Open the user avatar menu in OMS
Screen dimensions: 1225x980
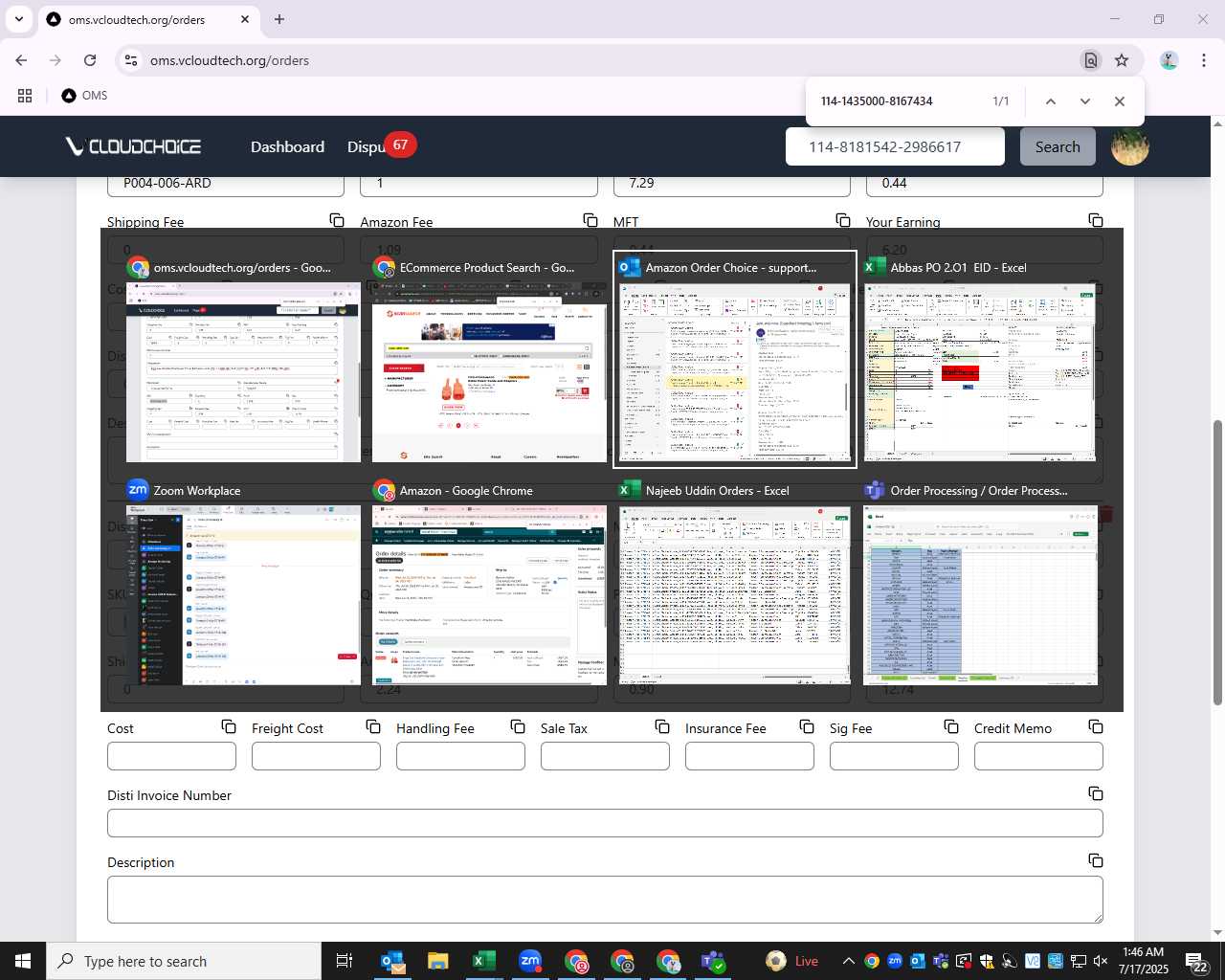click(x=1129, y=146)
